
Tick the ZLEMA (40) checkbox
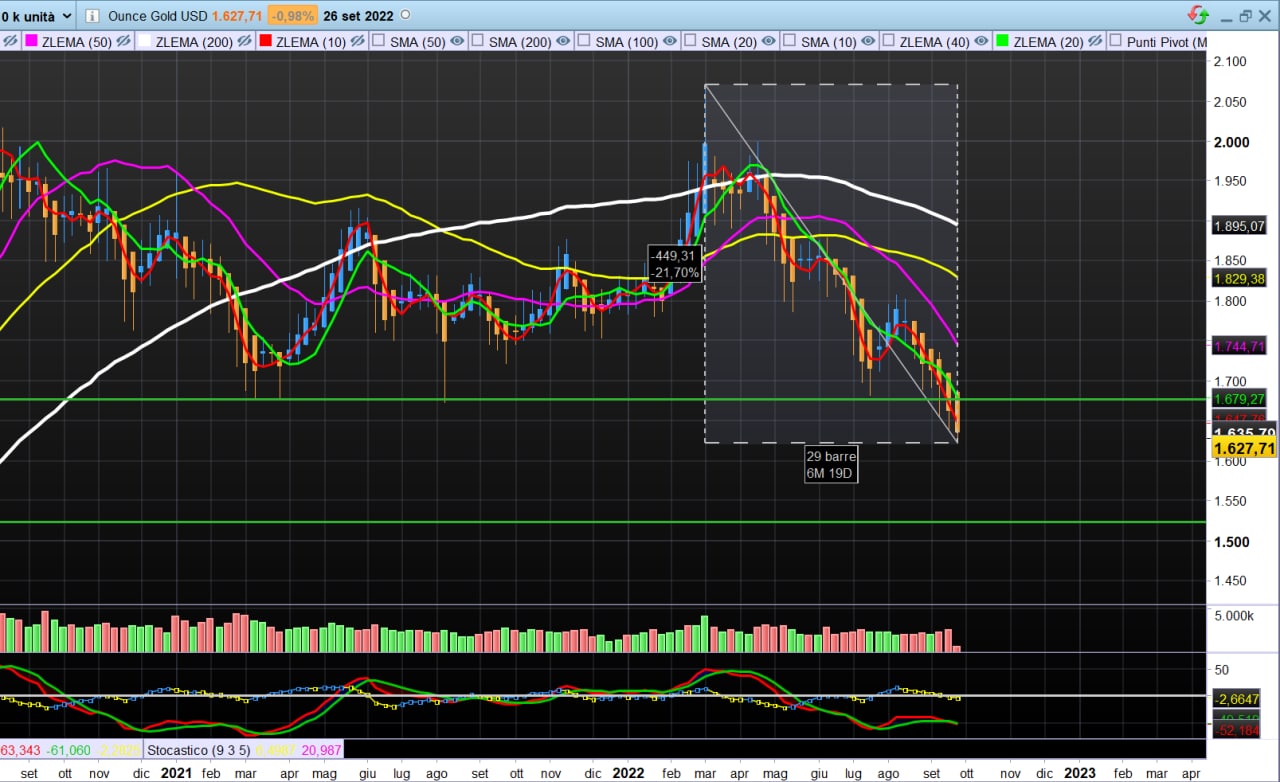click(x=888, y=42)
